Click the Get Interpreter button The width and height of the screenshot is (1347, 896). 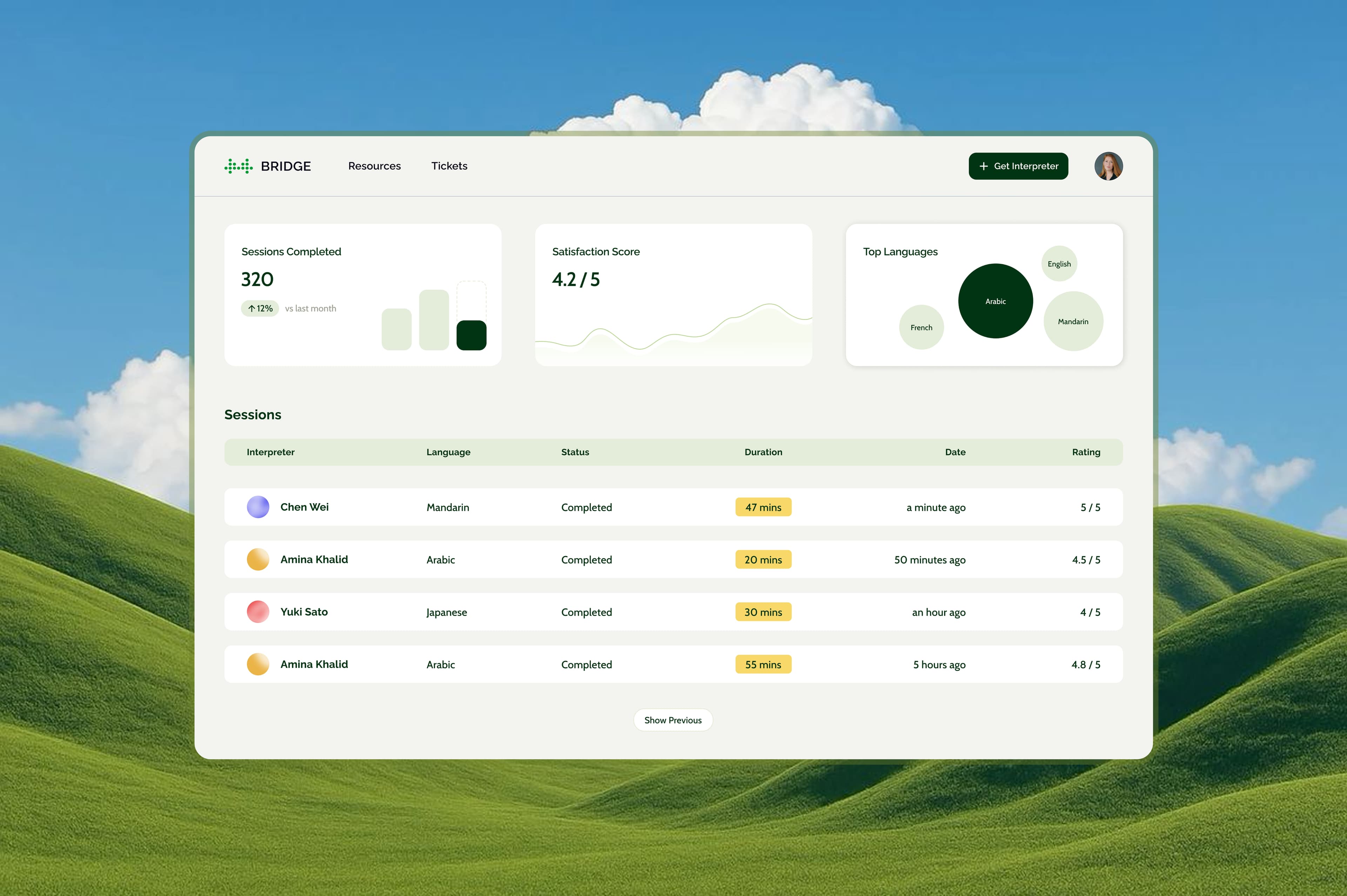(1018, 166)
